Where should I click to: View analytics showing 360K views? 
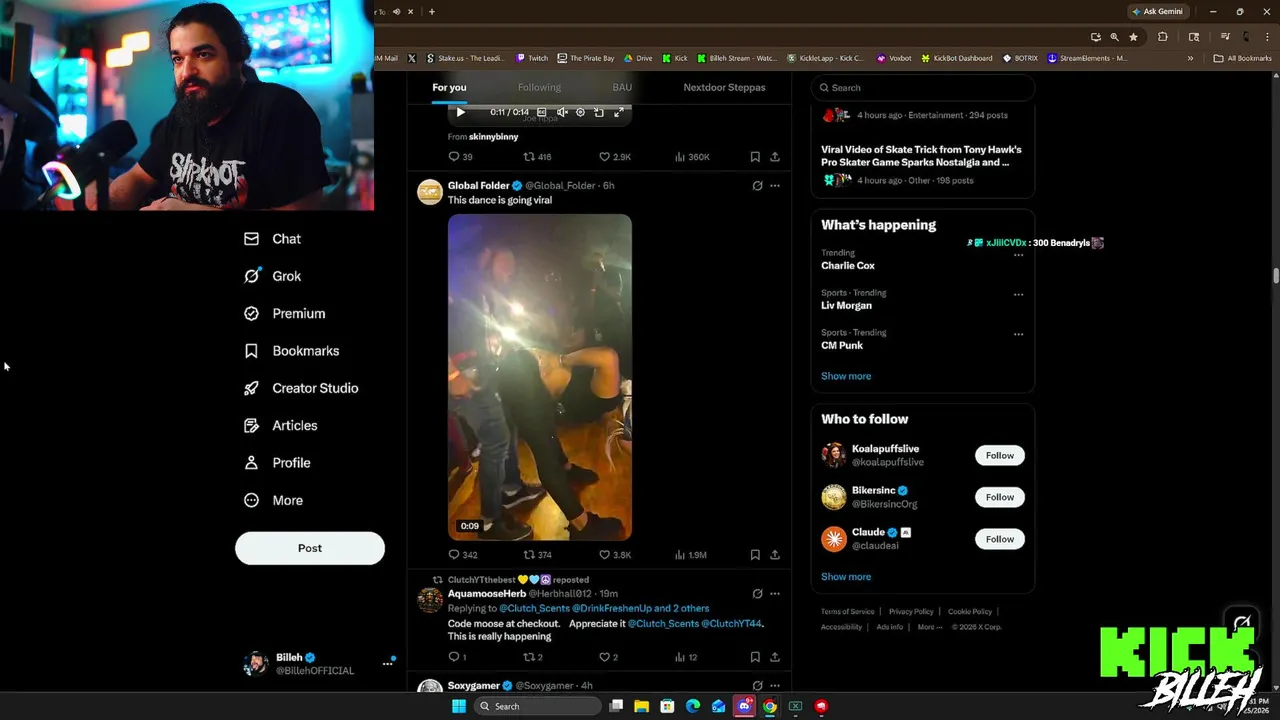pos(692,157)
